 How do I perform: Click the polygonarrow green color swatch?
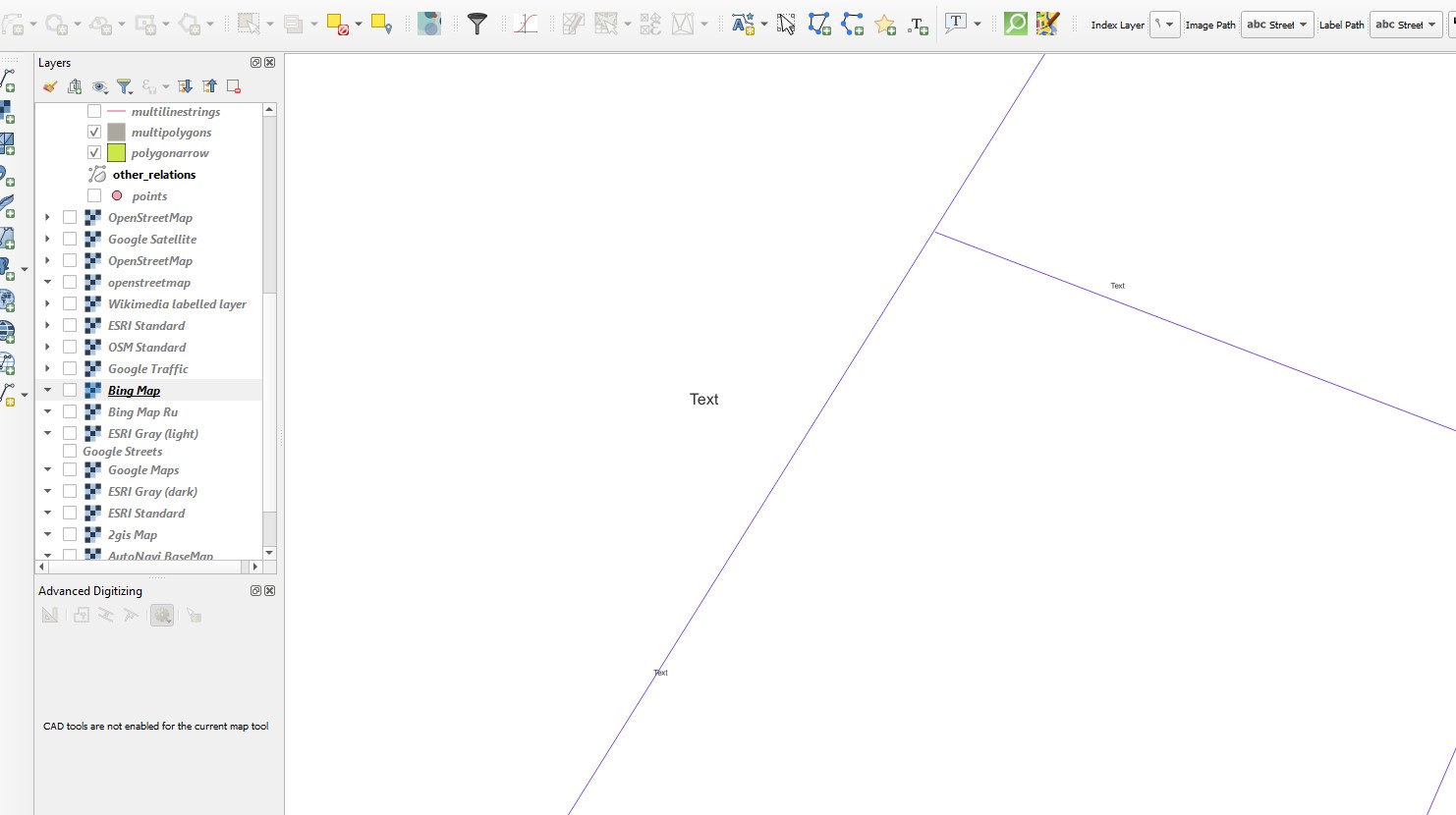pyautogui.click(x=116, y=152)
